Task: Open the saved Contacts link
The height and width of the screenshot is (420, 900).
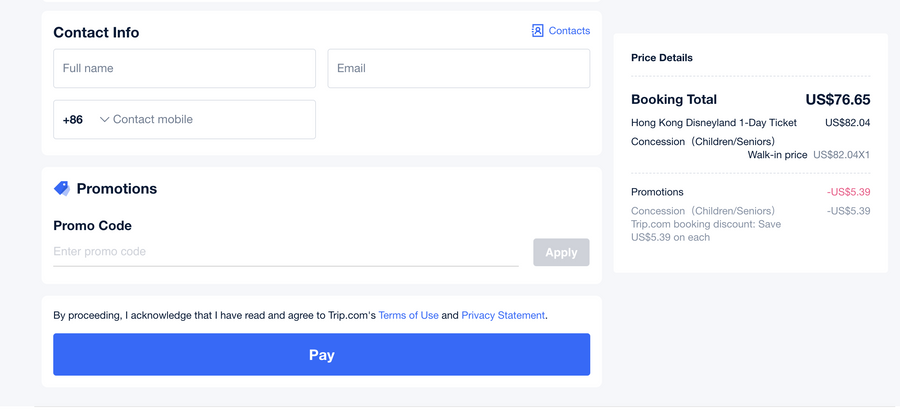Action: [569, 31]
